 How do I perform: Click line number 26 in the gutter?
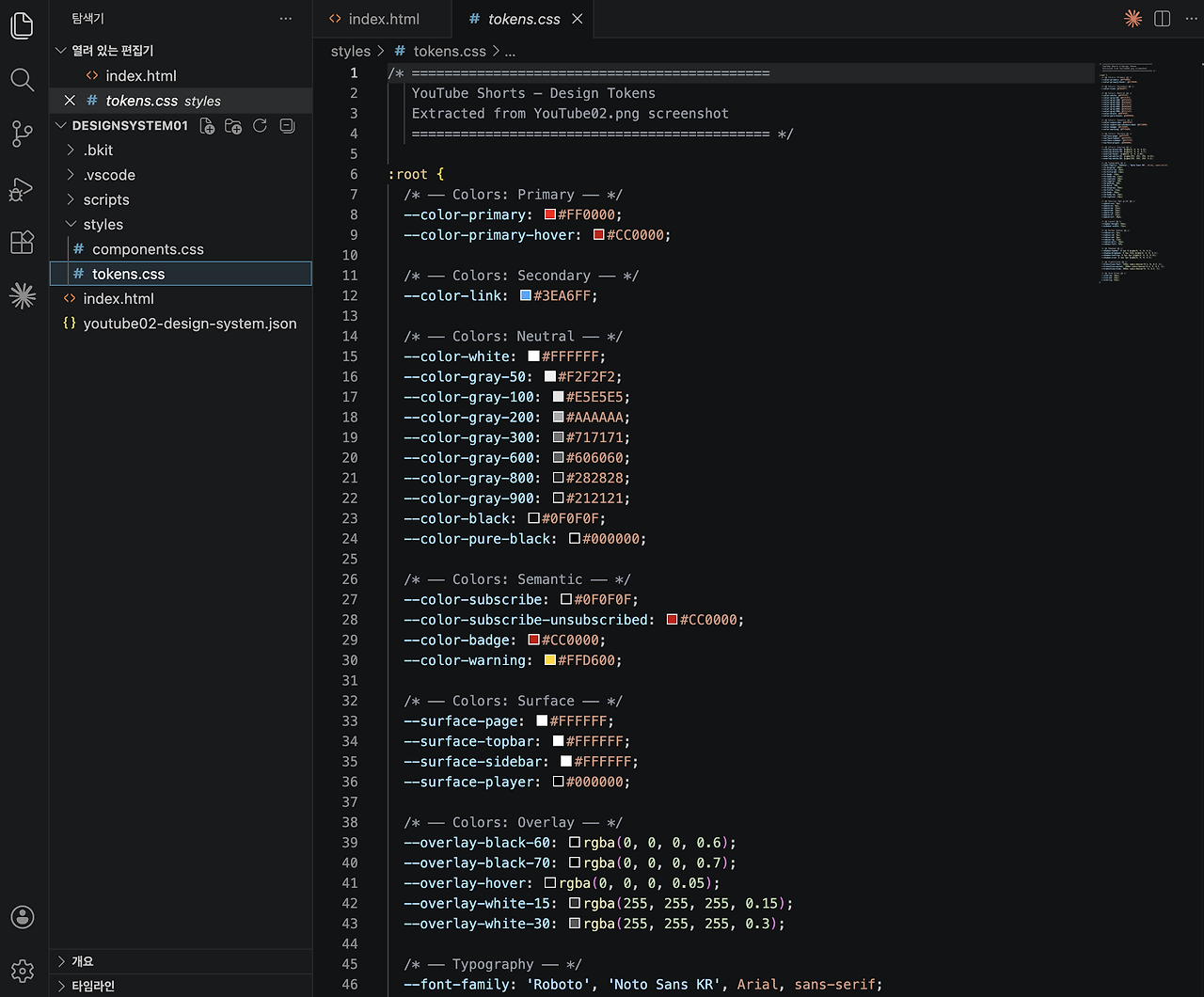click(x=350, y=579)
